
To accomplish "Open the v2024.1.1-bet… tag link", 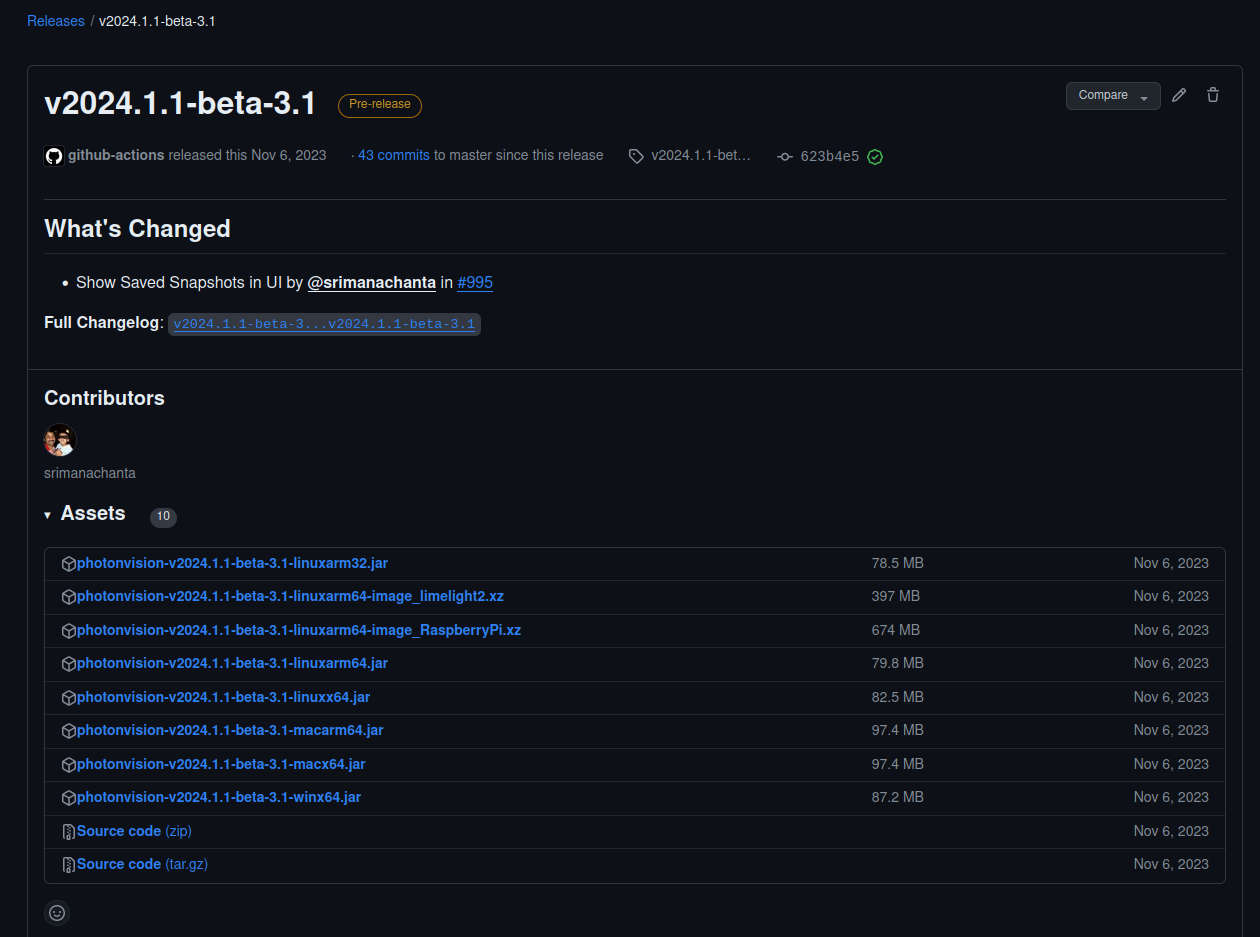I will click(700, 155).
